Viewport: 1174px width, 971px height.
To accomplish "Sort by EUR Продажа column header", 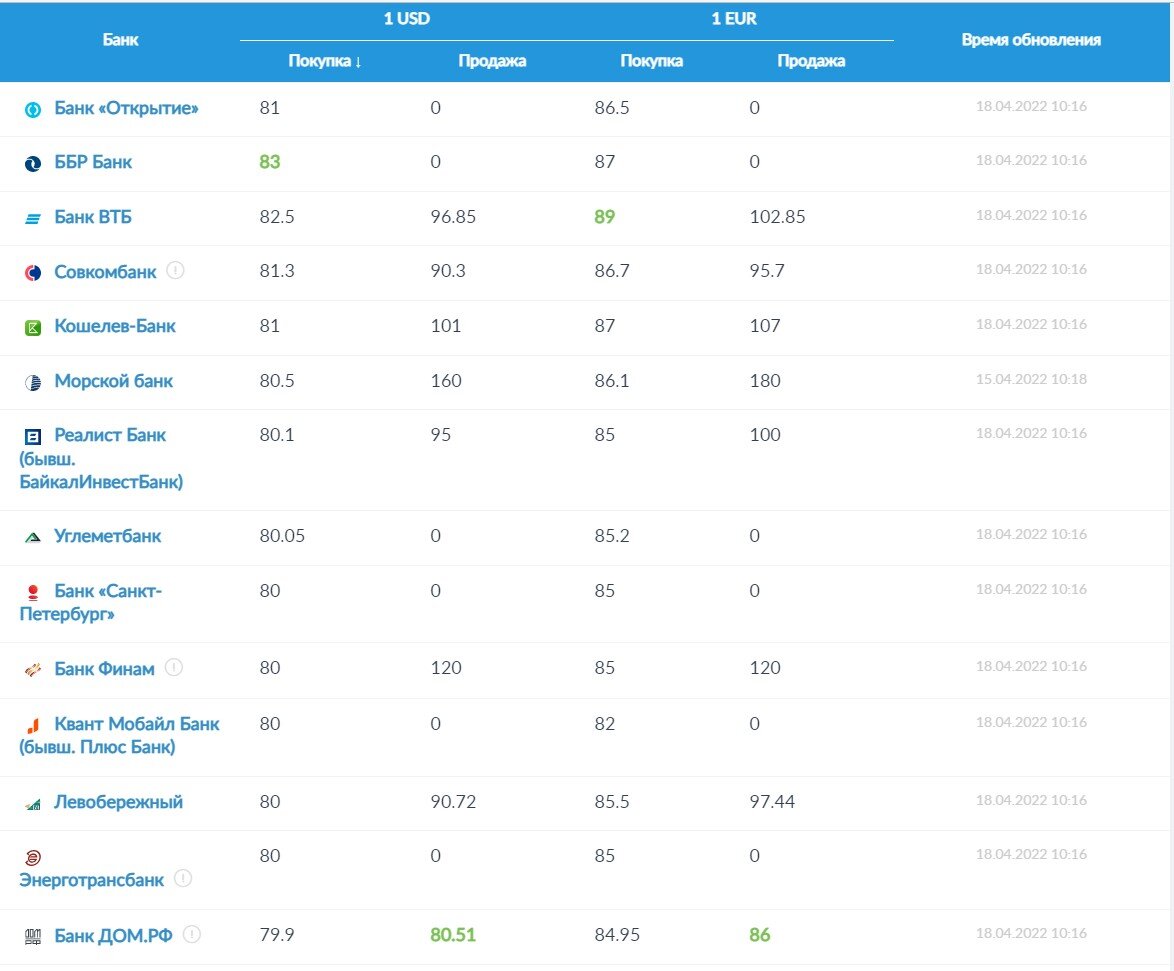I will [811, 61].
